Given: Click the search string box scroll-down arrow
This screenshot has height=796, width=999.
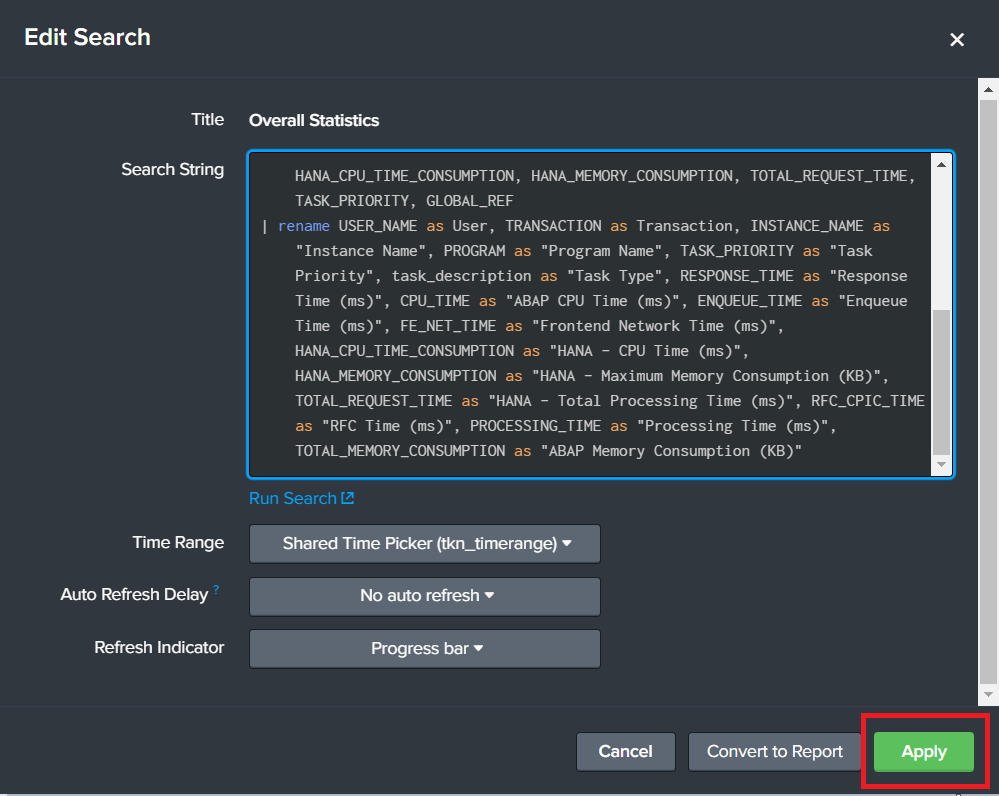Looking at the screenshot, I should click(x=941, y=466).
